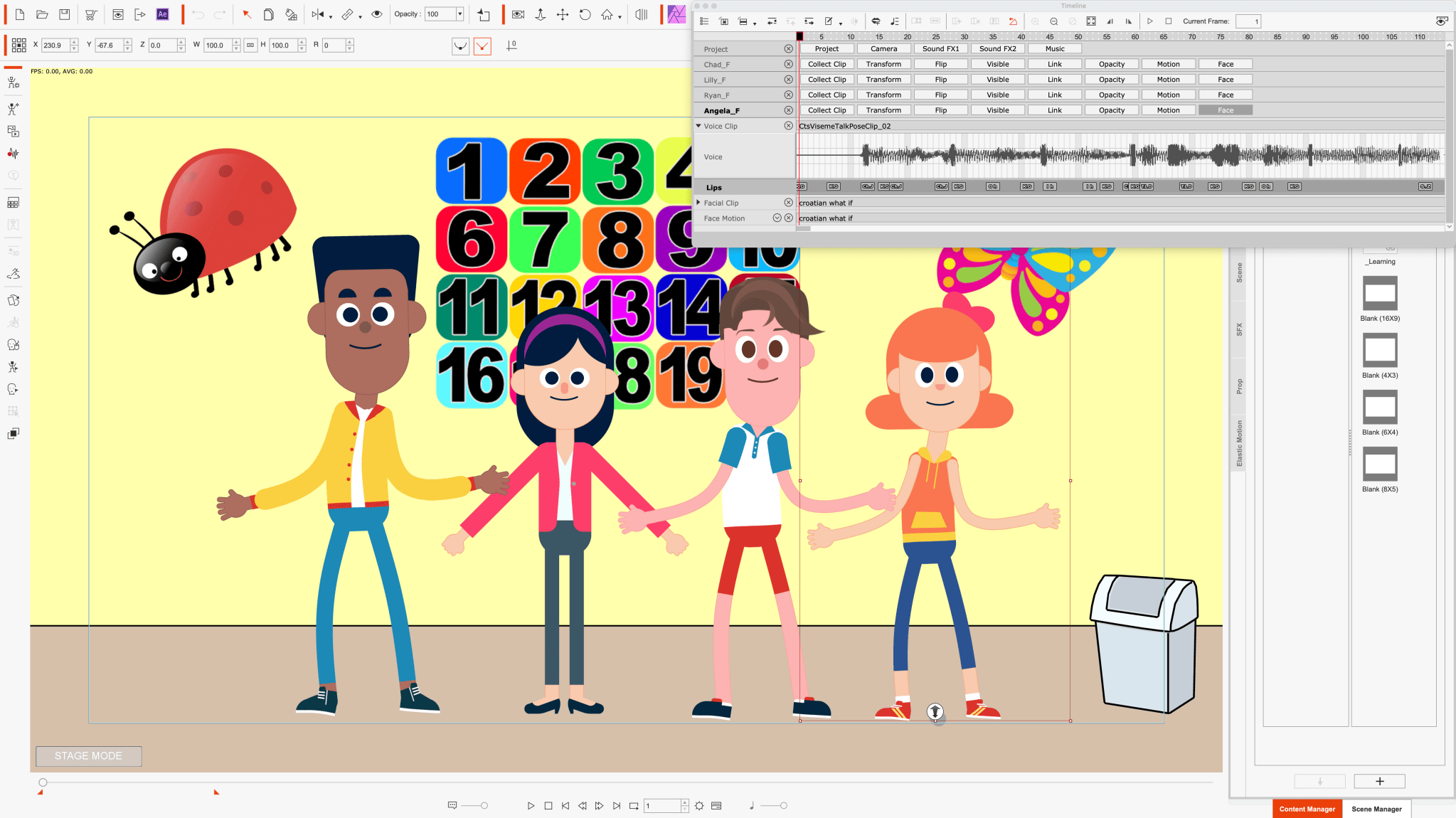Screen dimensions: 1456x818
Task: Open the After Effects export icon
Action: pyautogui.click(x=162, y=14)
